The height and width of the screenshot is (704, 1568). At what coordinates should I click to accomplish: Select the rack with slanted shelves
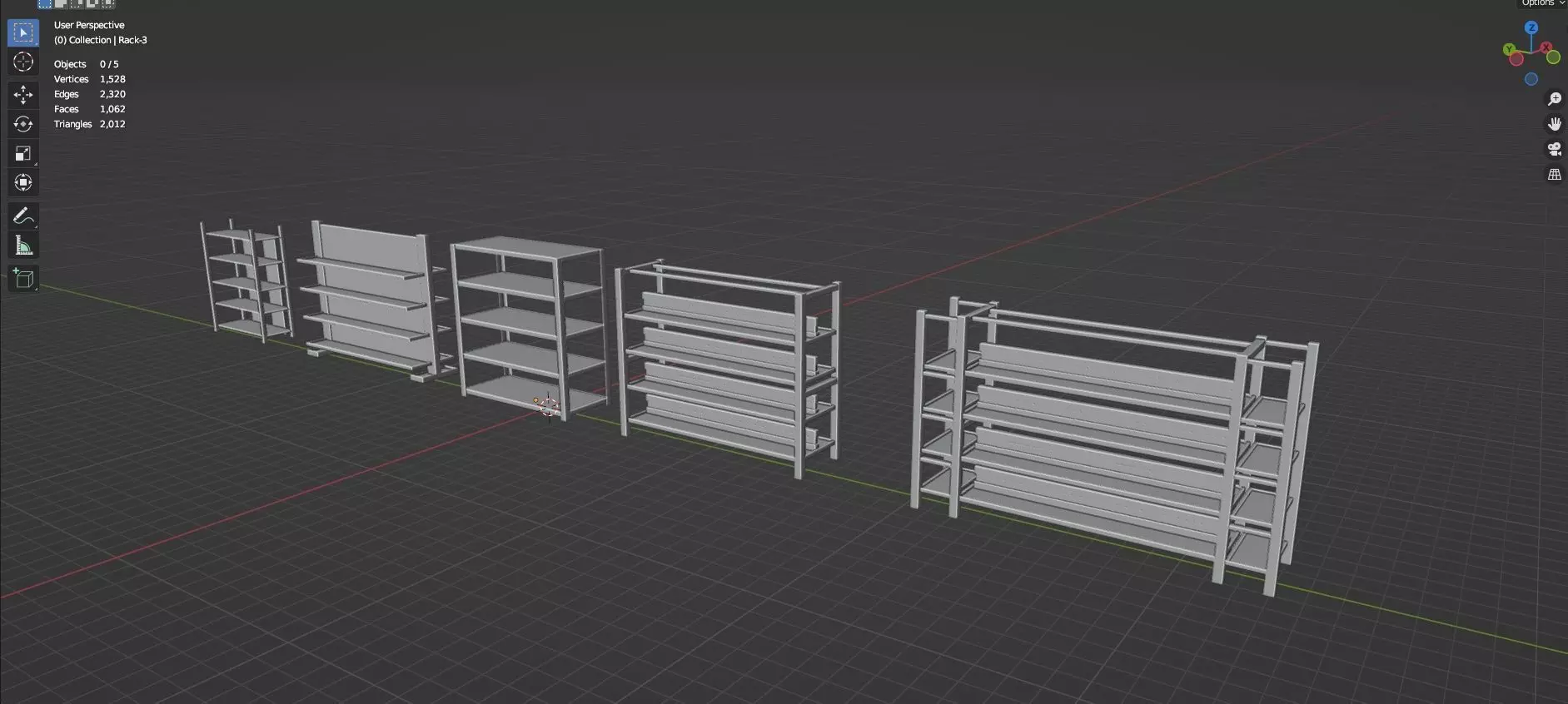click(729, 368)
